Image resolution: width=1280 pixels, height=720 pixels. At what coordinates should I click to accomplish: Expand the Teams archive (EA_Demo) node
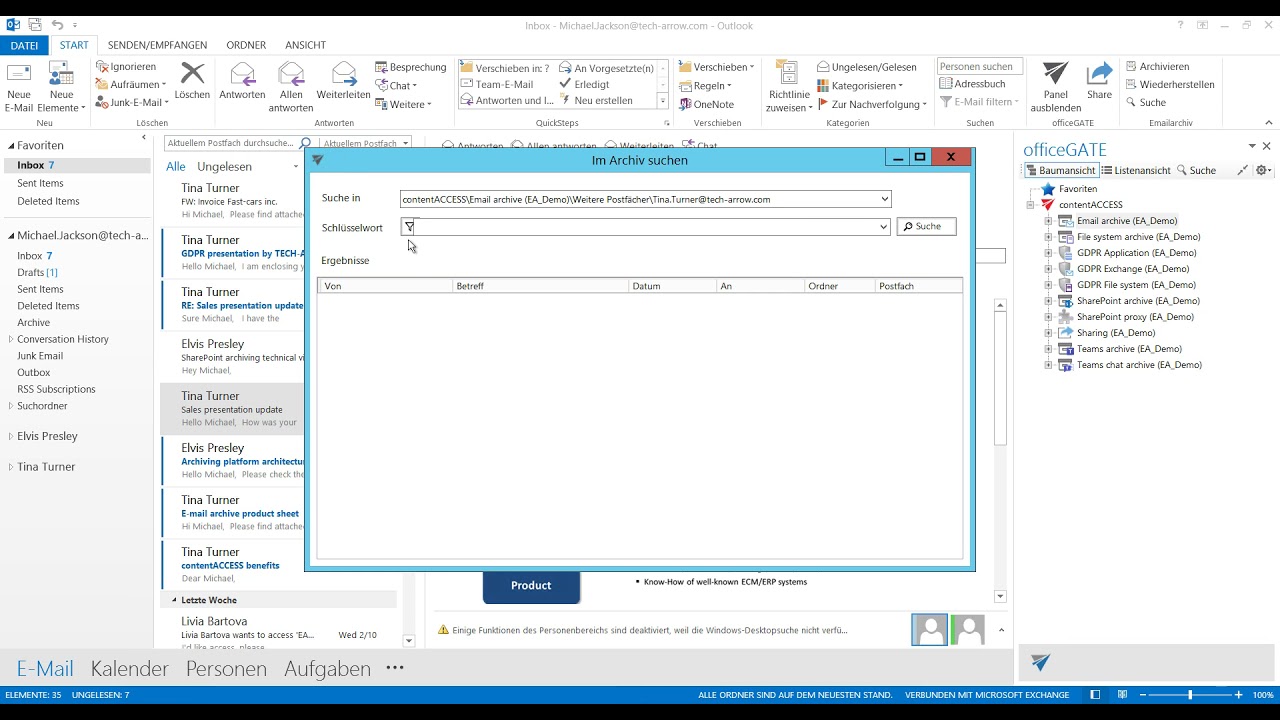(1048, 349)
